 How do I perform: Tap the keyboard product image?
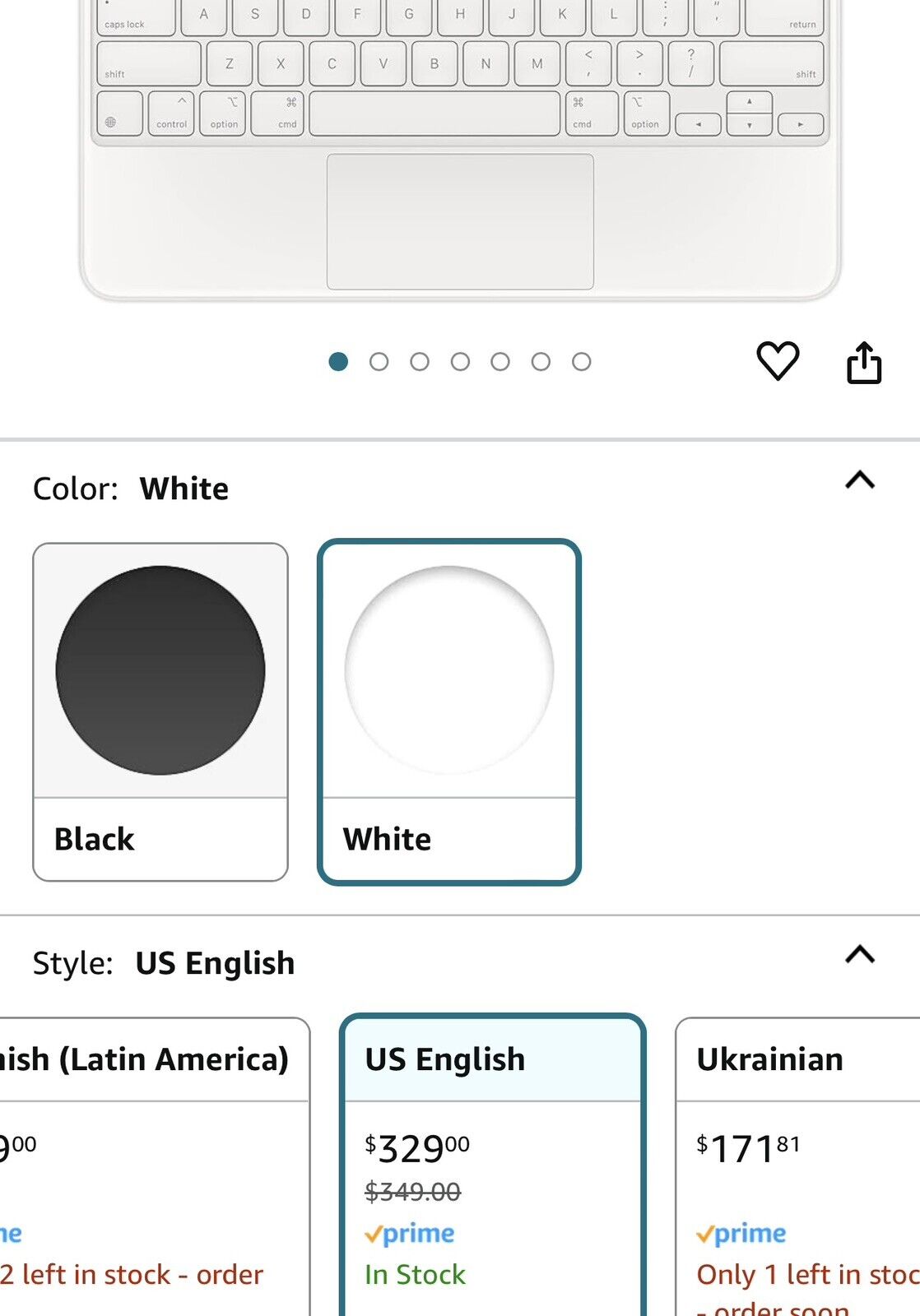(x=460, y=148)
